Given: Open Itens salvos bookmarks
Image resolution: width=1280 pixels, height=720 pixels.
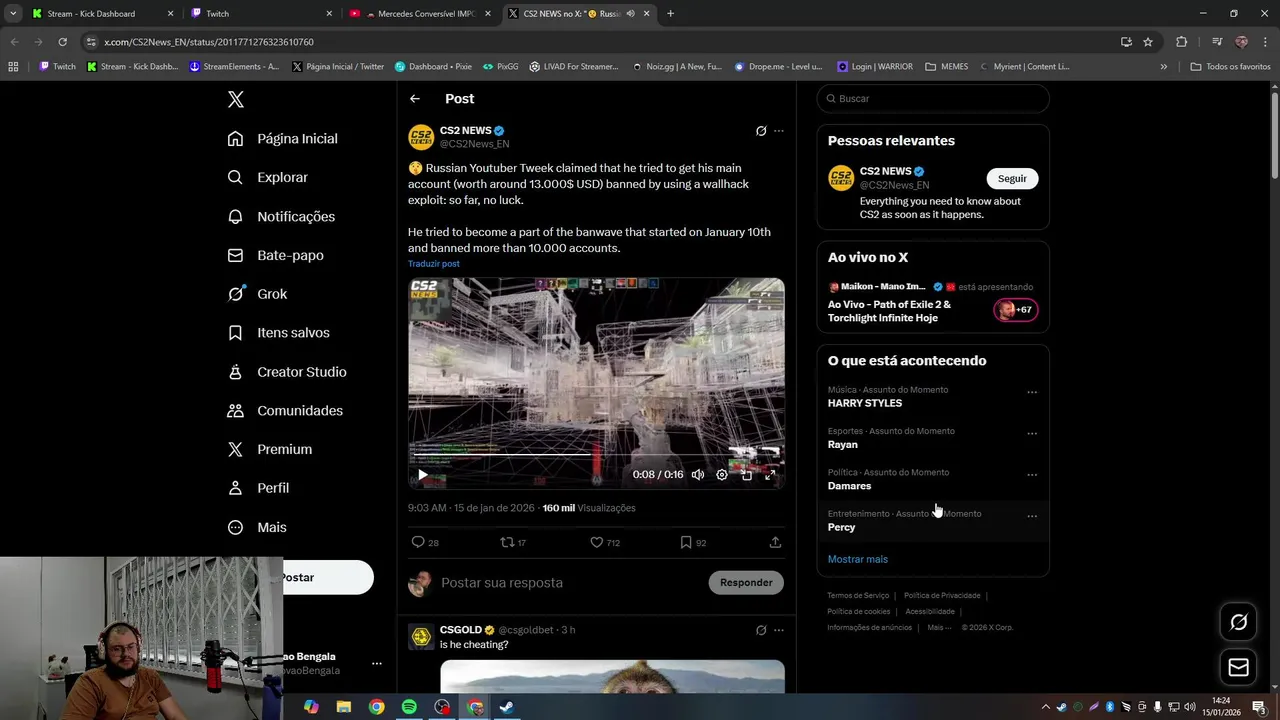Looking at the screenshot, I should 278,332.
